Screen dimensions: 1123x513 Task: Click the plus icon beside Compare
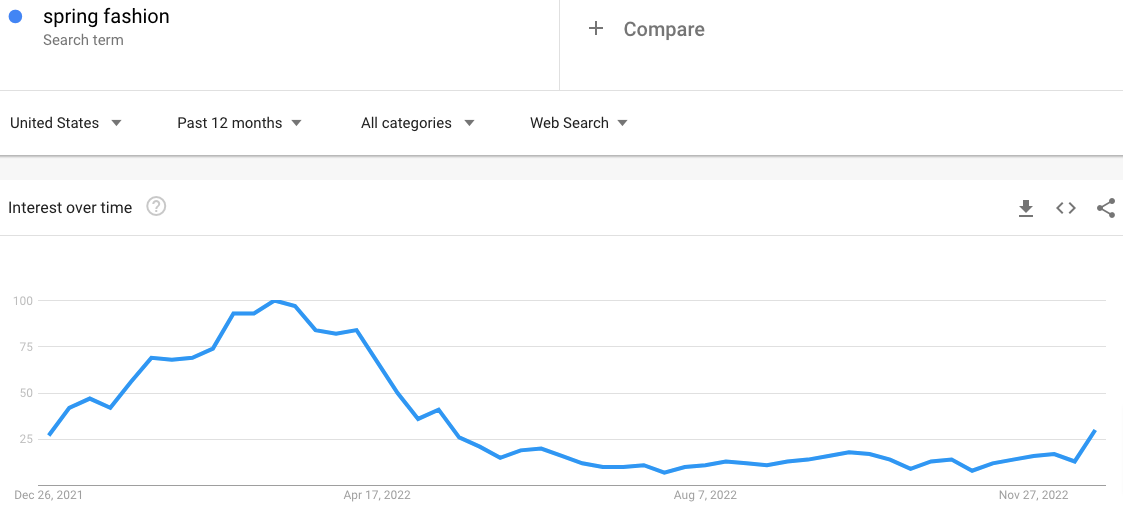click(596, 29)
